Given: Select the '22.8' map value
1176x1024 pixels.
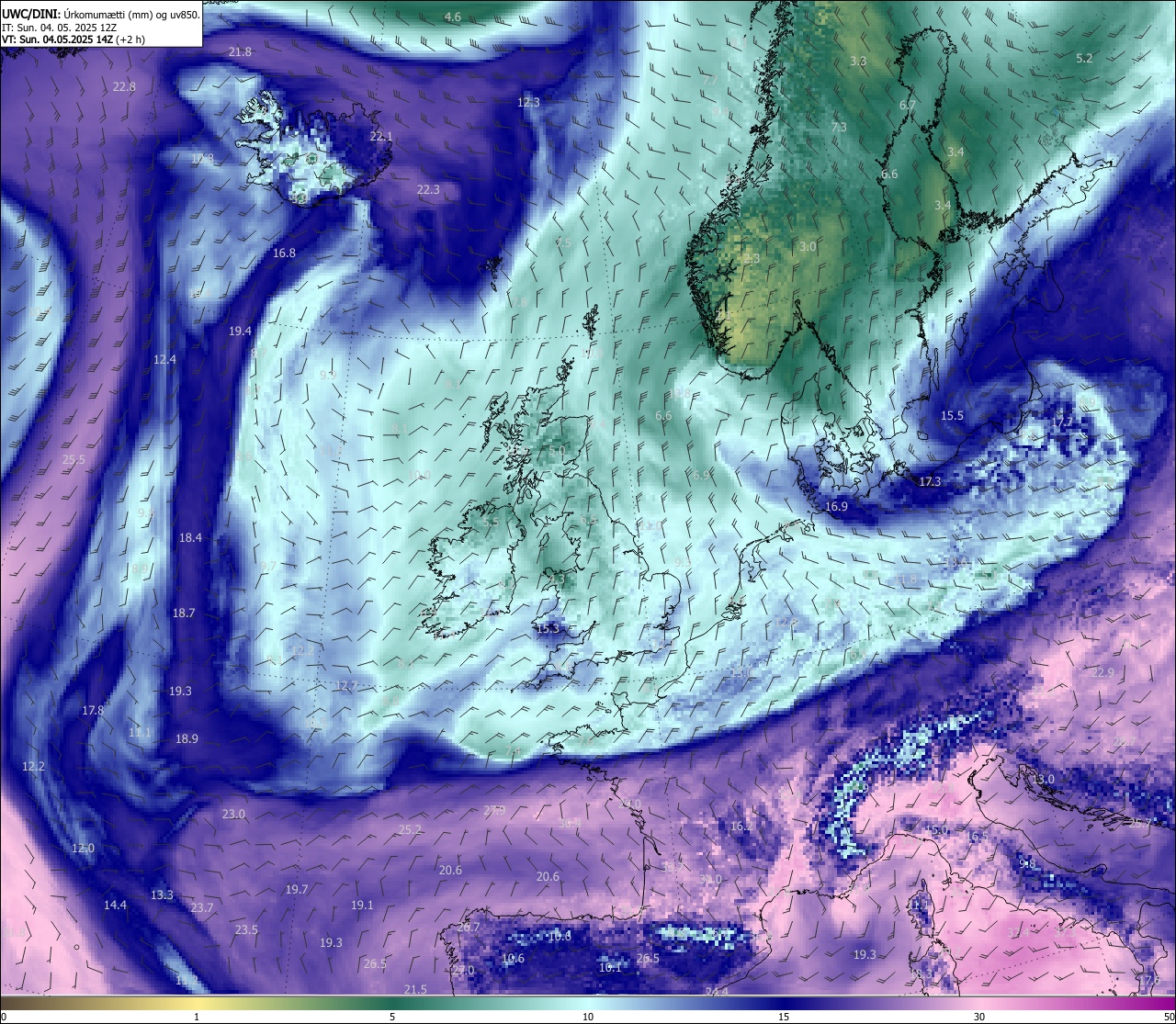Looking at the screenshot, I should (124, 87).
